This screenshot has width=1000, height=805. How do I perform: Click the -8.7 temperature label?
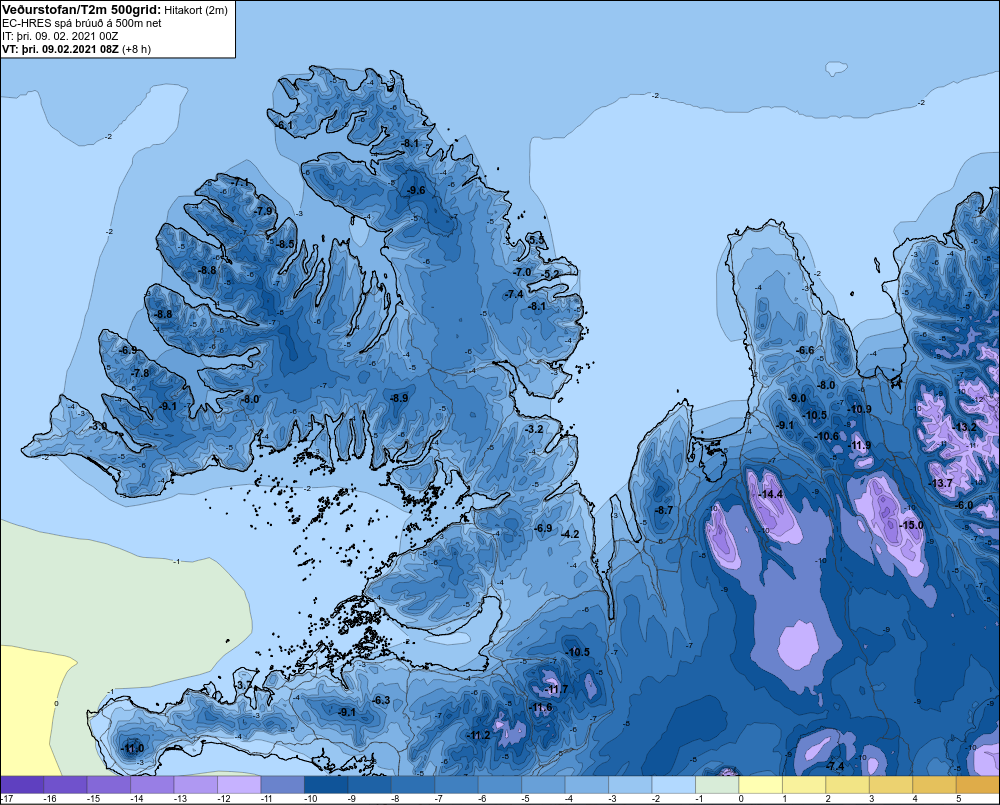(x=665, y=510)
